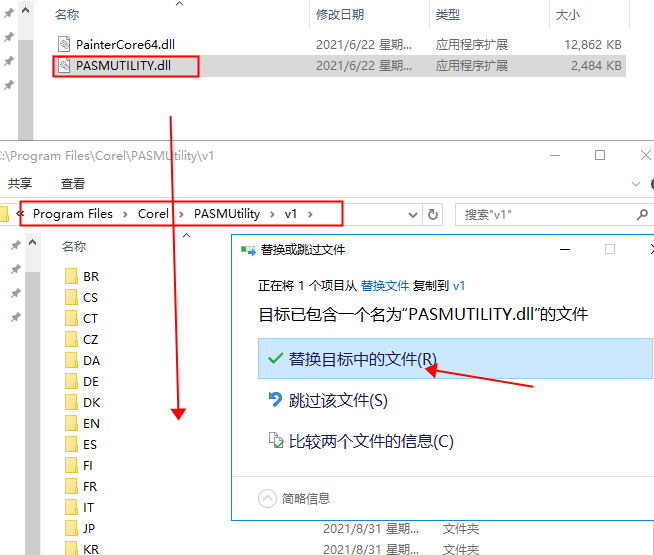Open the DK folder
654x555 pixels.
coord(83,402)
